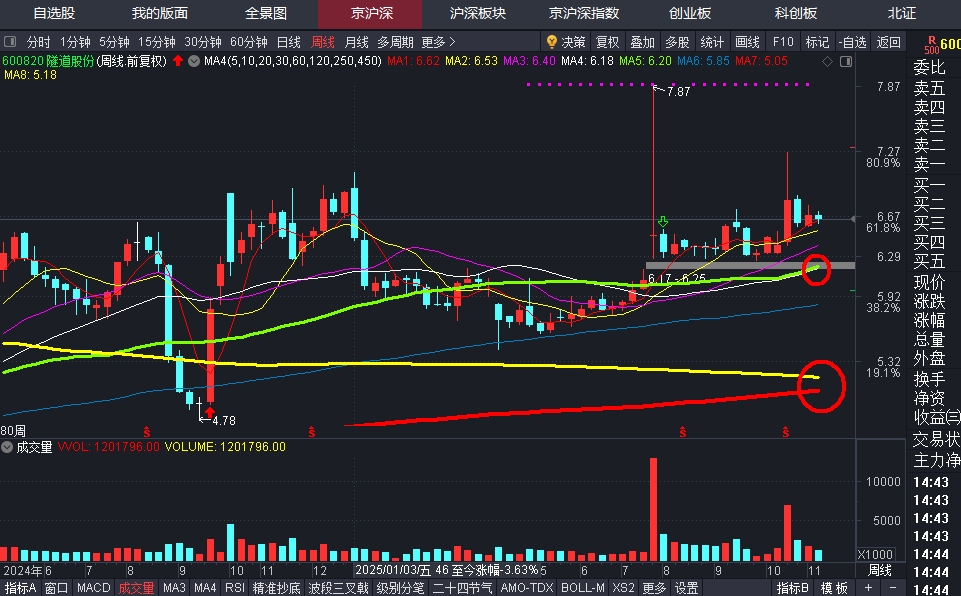Open 指标B selector
961x596 pixels.
click(793, 588)
